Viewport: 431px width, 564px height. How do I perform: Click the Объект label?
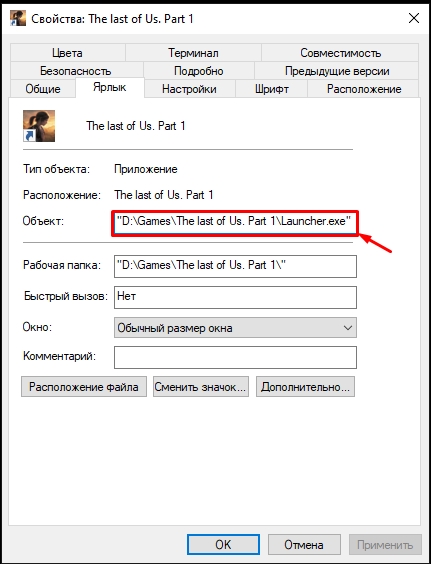tap(43, 221)
